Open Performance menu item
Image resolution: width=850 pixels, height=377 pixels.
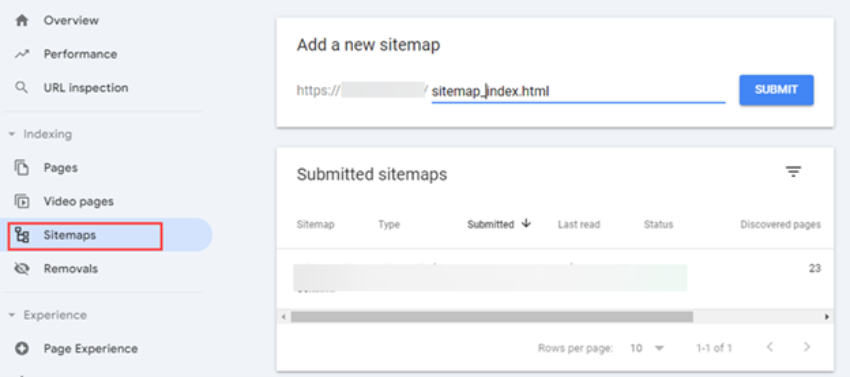coord(80,54)
